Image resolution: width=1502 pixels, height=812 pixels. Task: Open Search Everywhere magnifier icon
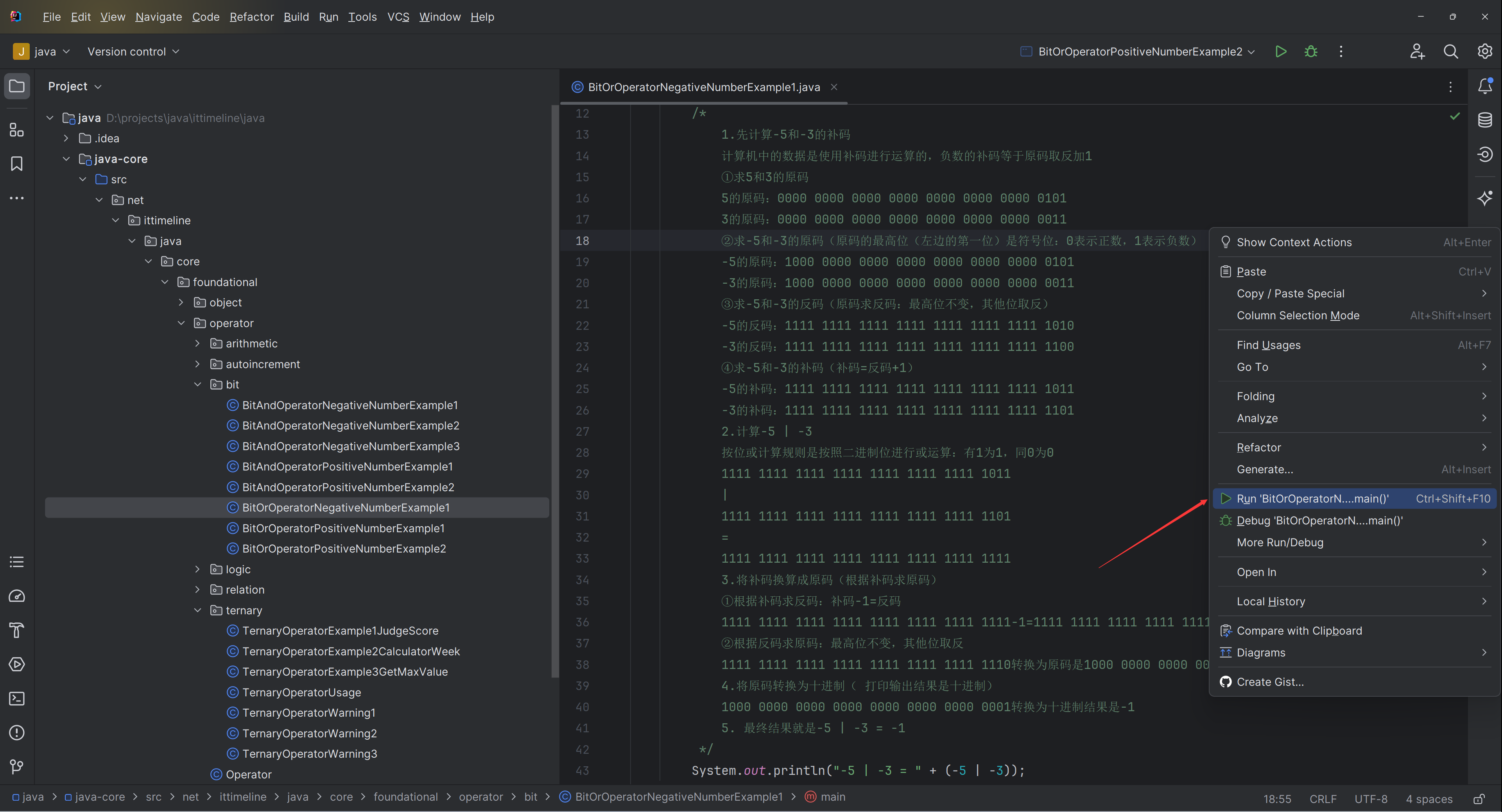click(1451, 51)
